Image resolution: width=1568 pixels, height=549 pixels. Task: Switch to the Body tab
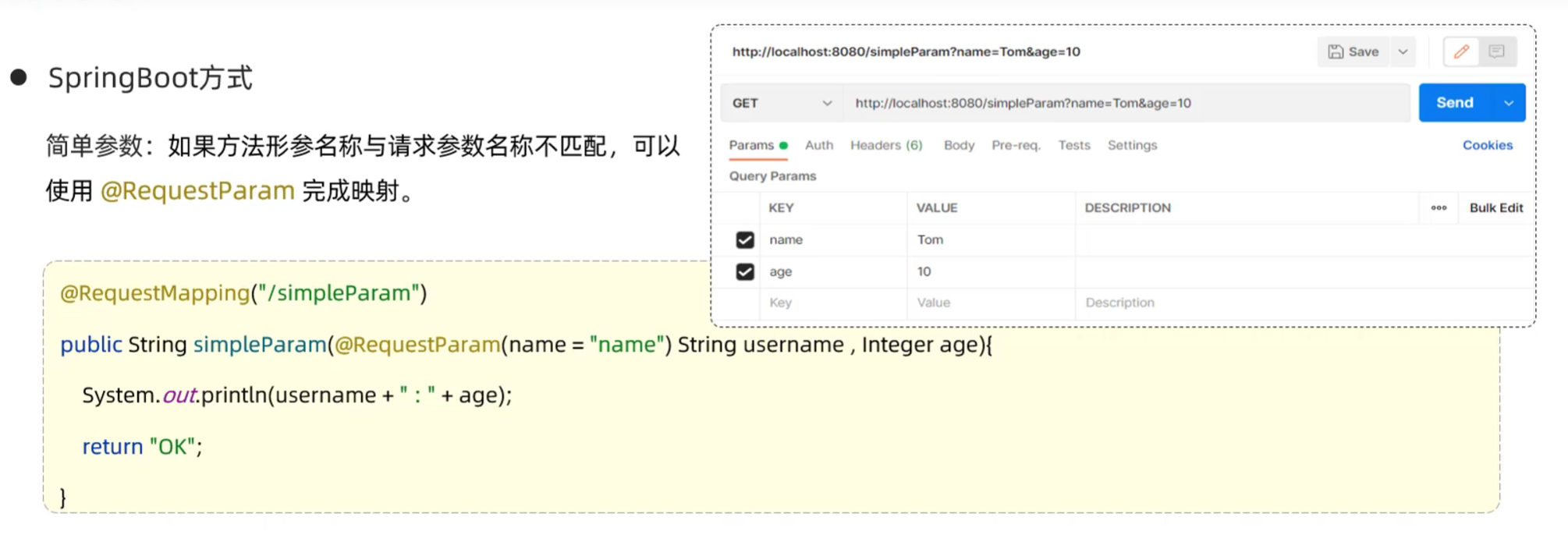(x=959, y=145)
